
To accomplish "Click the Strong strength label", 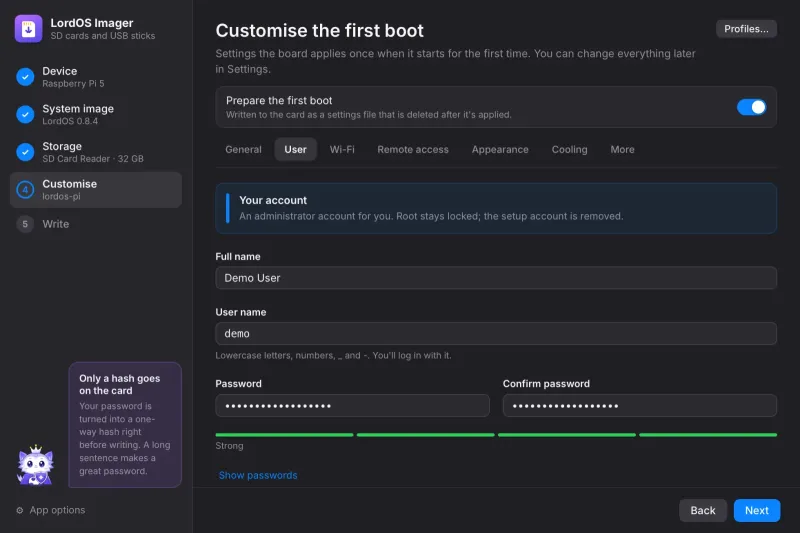I will (229, 446).
